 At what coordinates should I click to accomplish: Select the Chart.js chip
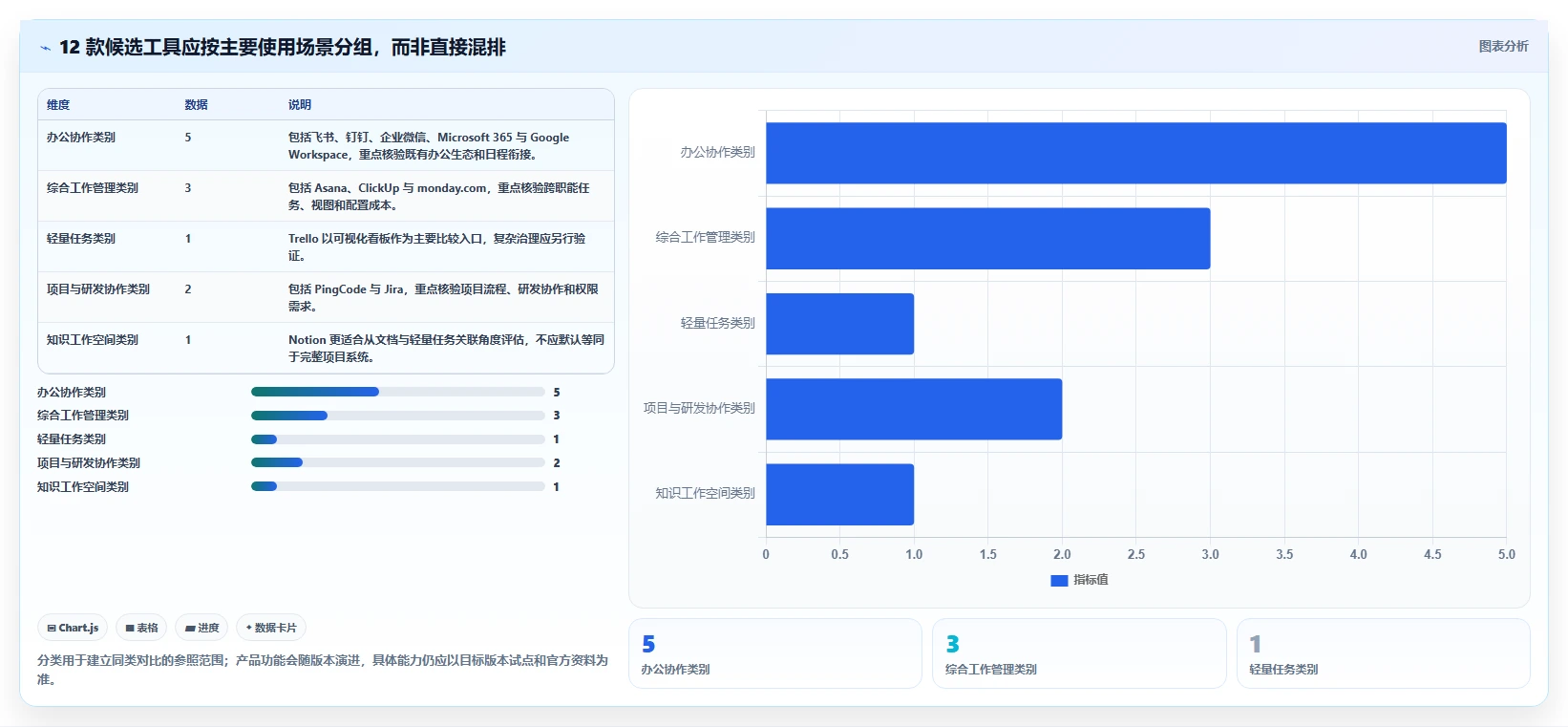click(x=73, y=628)
